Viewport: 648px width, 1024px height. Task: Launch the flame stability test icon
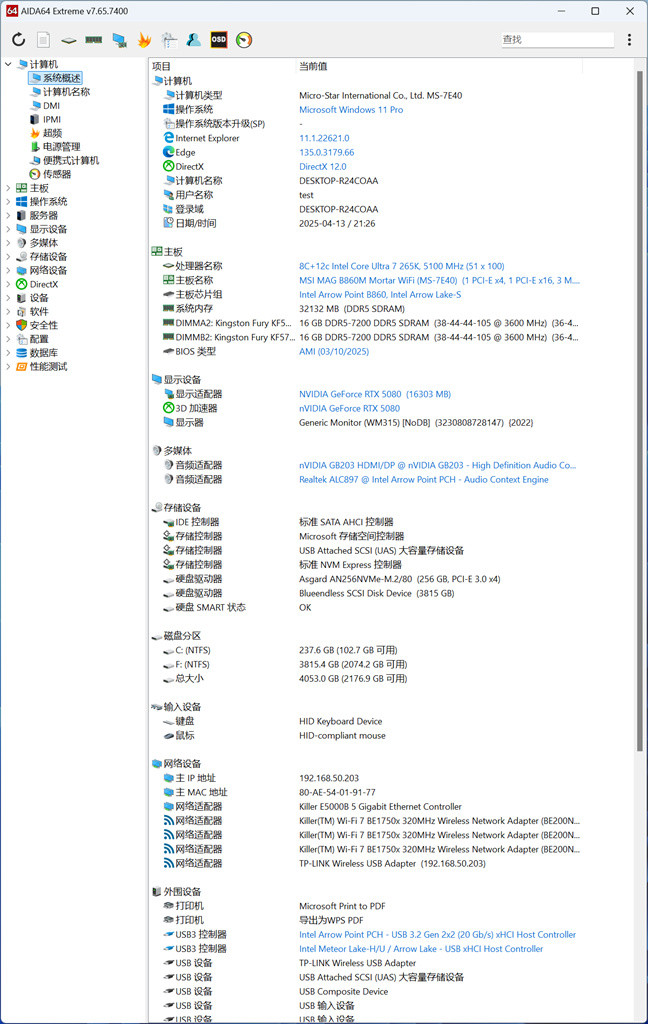point(144,40)
